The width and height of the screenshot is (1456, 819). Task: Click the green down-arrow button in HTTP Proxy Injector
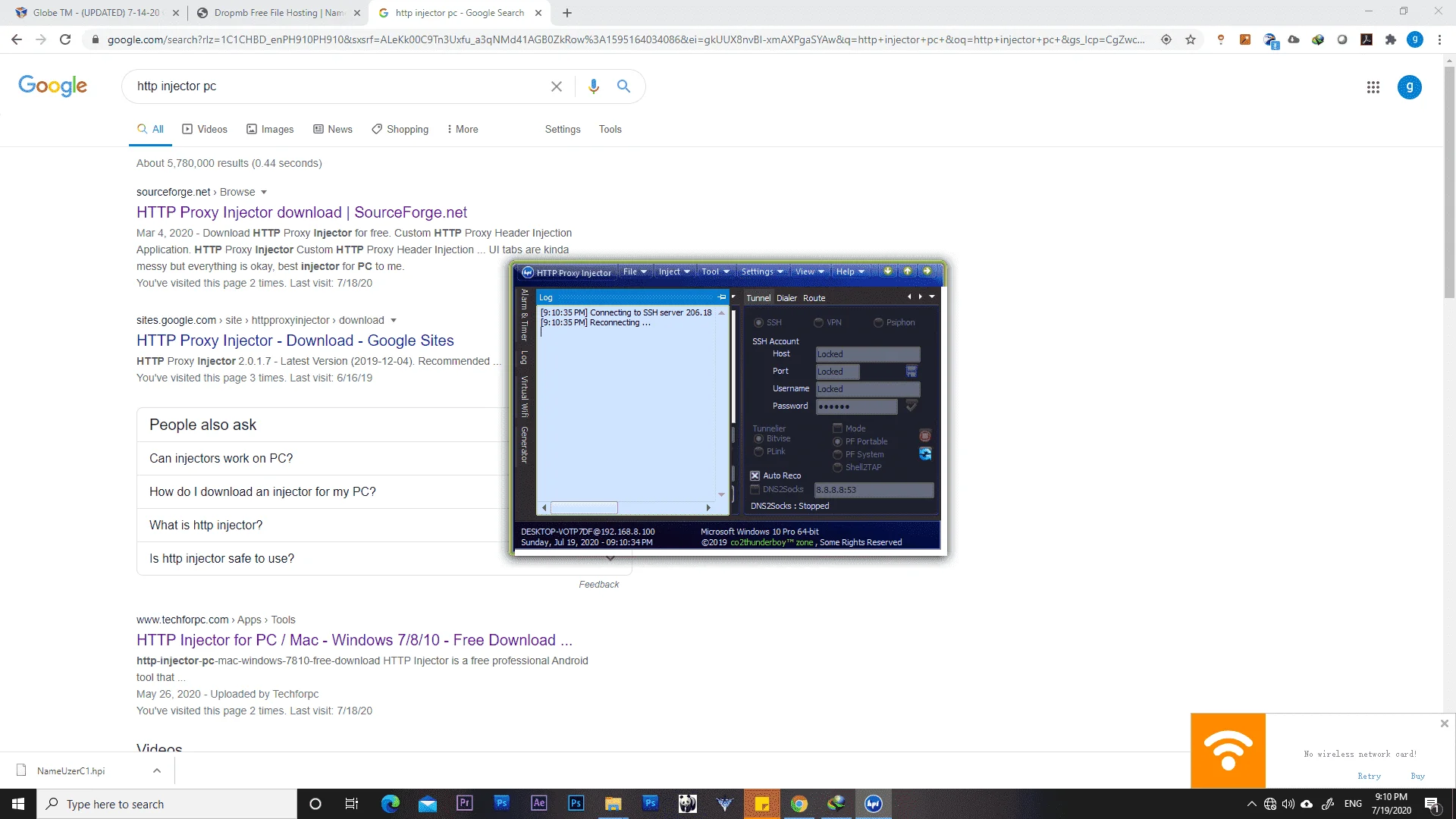[x=888, y=271]
